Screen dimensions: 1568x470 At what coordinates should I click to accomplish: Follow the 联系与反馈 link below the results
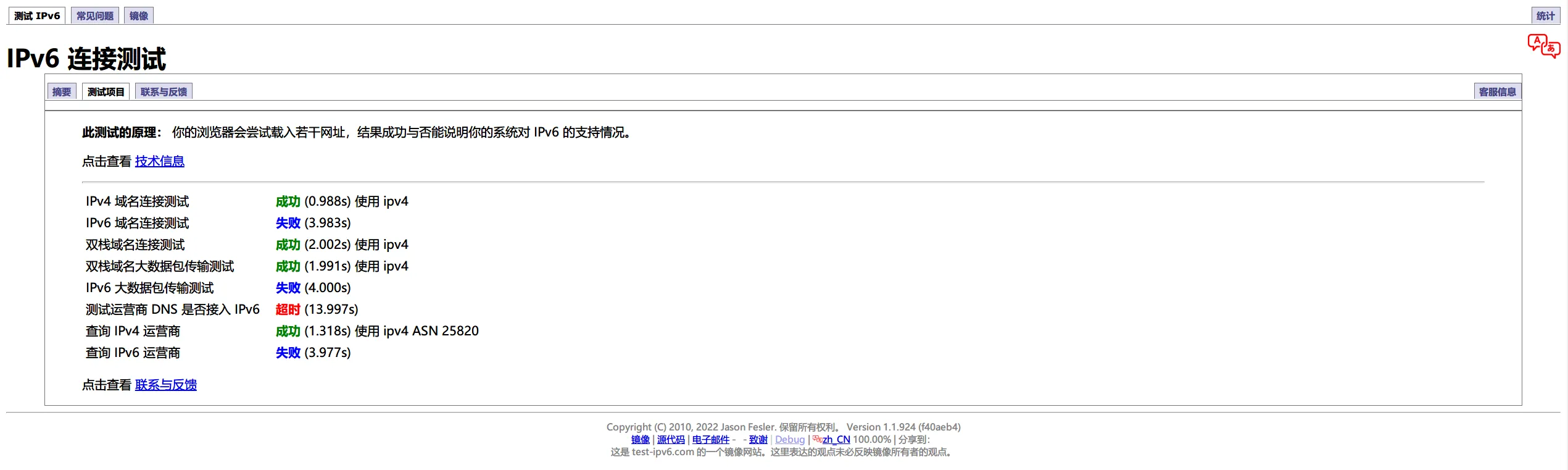[166, 385]
